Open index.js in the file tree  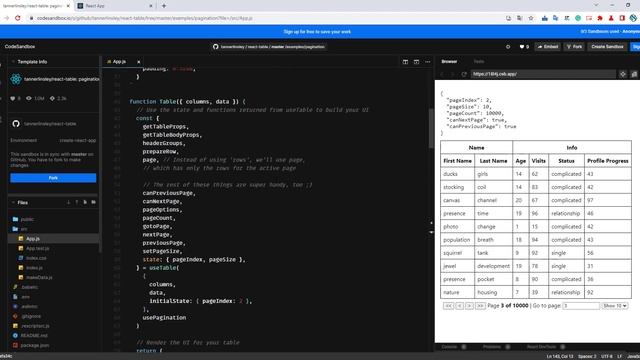click(34, 268)
